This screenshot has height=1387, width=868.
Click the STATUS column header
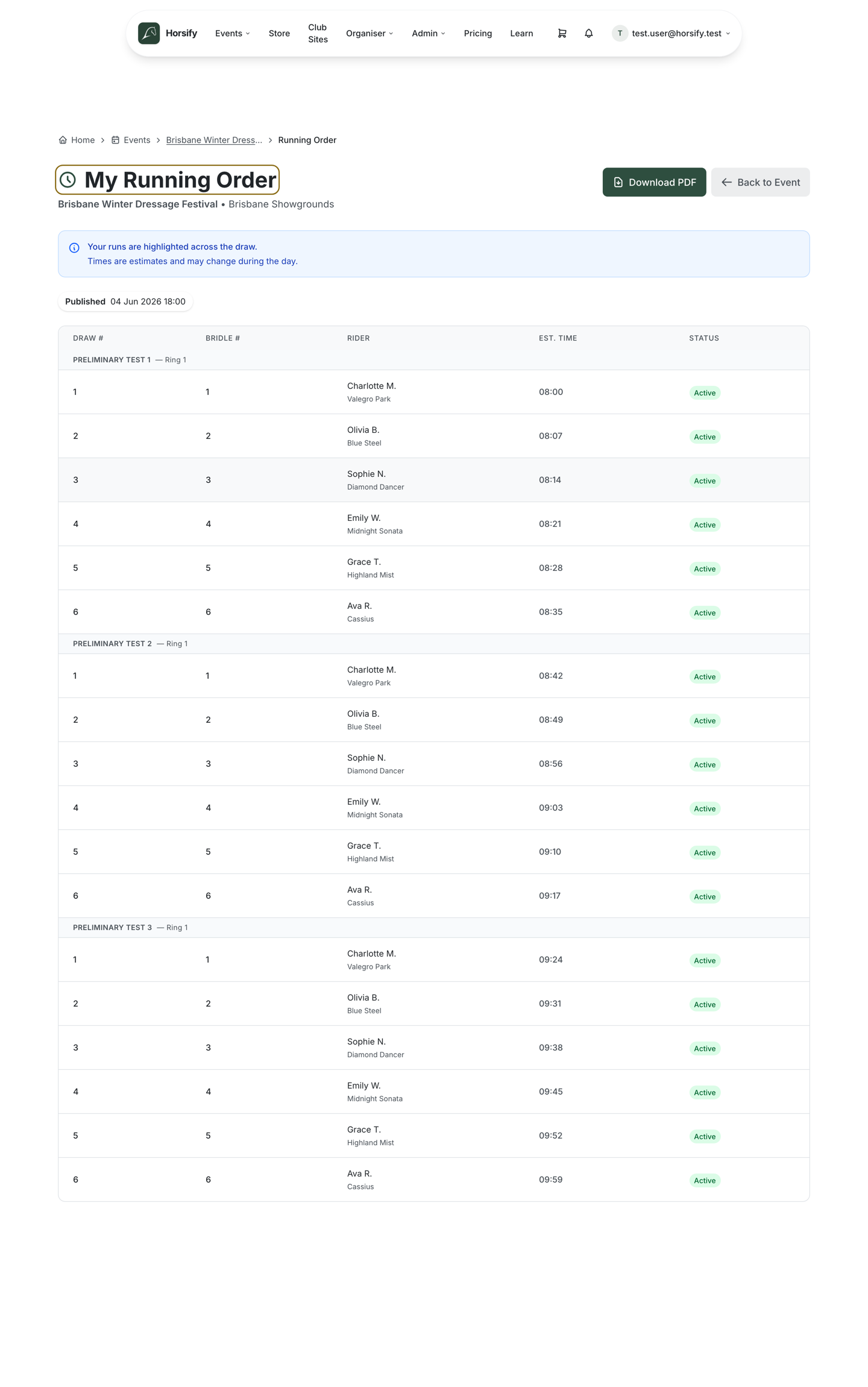point(704,338)
